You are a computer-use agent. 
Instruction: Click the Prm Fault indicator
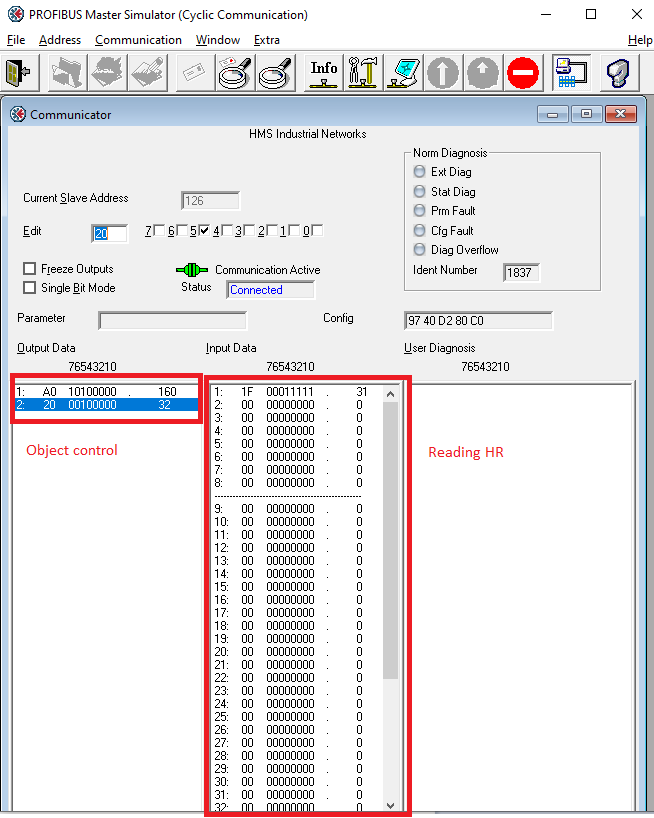coord(419,211)
